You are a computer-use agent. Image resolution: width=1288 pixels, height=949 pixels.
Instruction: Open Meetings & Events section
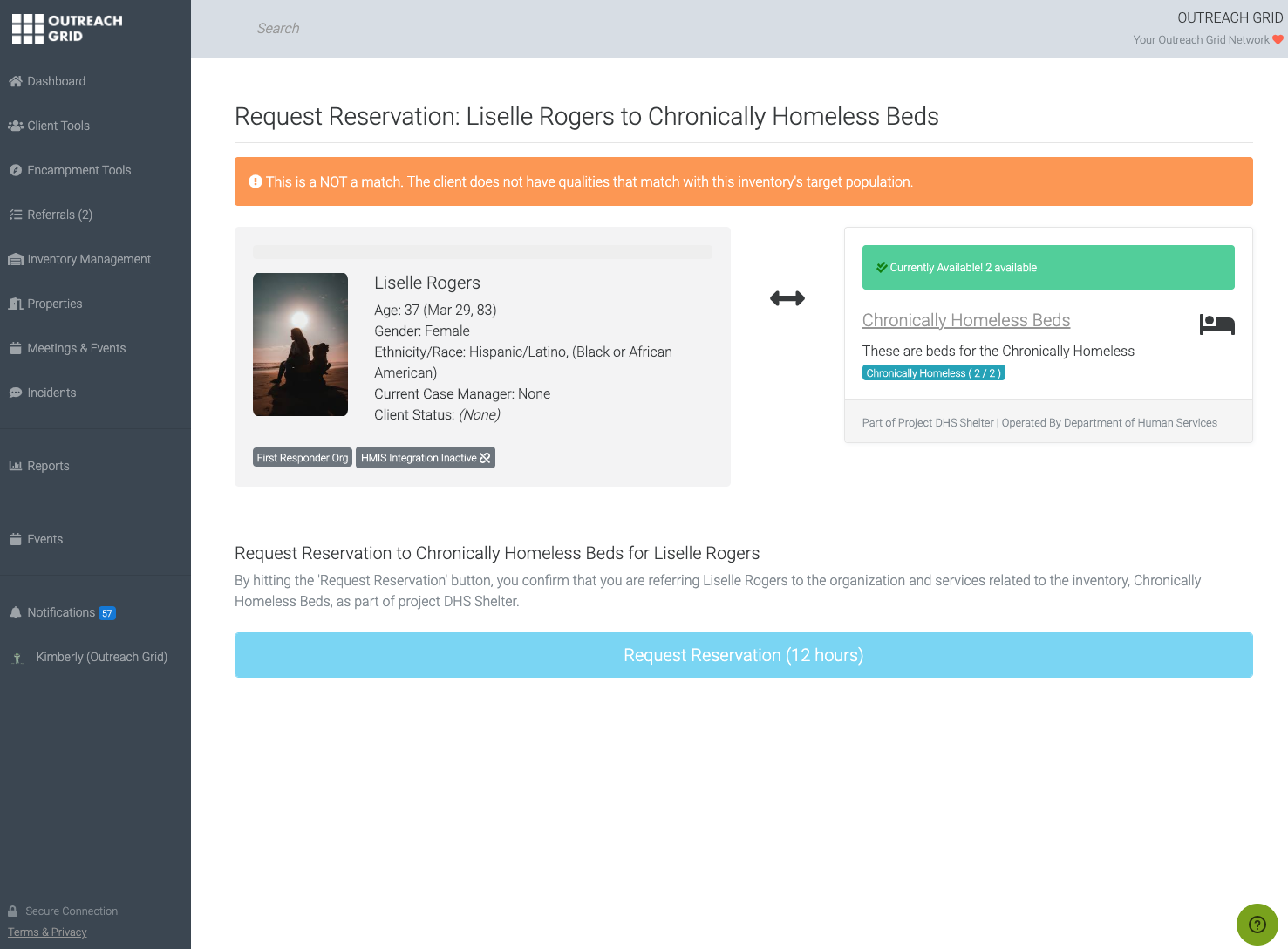(x=76, y=348)
